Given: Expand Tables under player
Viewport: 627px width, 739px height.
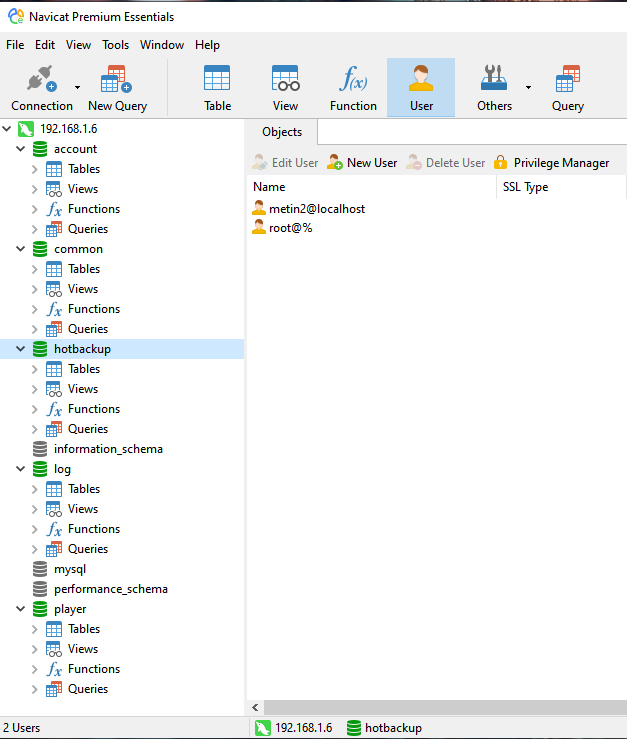Looking at the screenshot, I should [34, 629].
